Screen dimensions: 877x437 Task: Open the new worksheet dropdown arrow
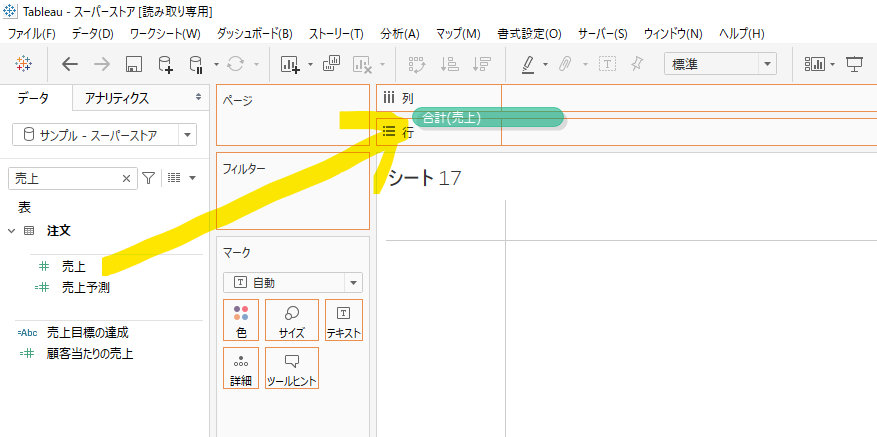click(310, 64)
